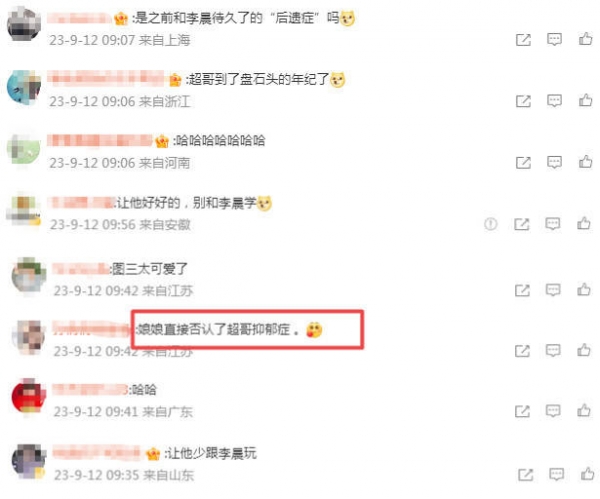
Task: Open the blurred username on 浙江 comment
Action: coord(106,78)
